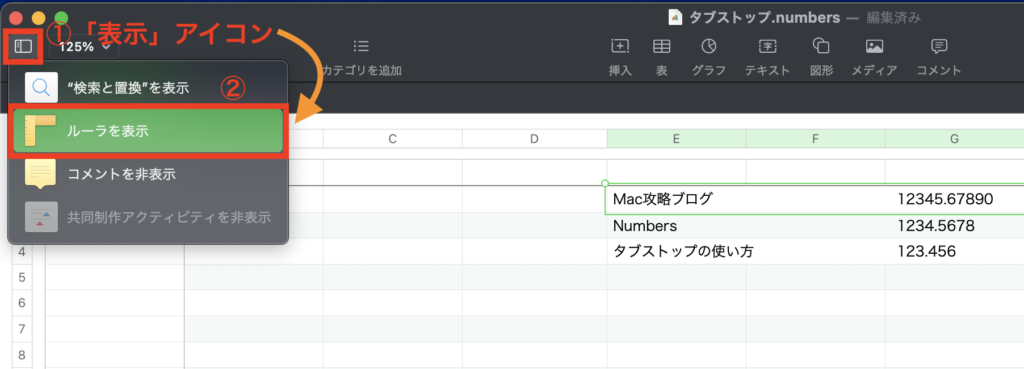
Task: Toggle コメントを非表示 menu entry
Action: [x=148, y=174]
